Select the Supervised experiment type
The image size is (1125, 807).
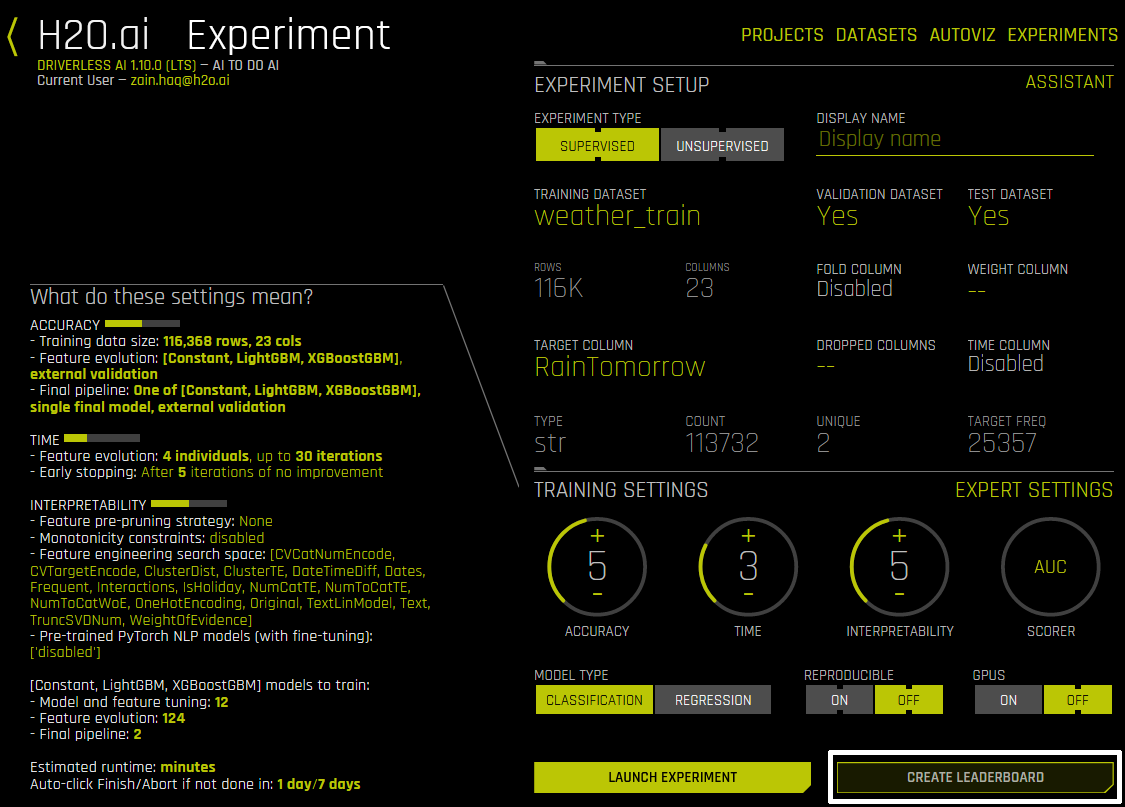(597, 145)
